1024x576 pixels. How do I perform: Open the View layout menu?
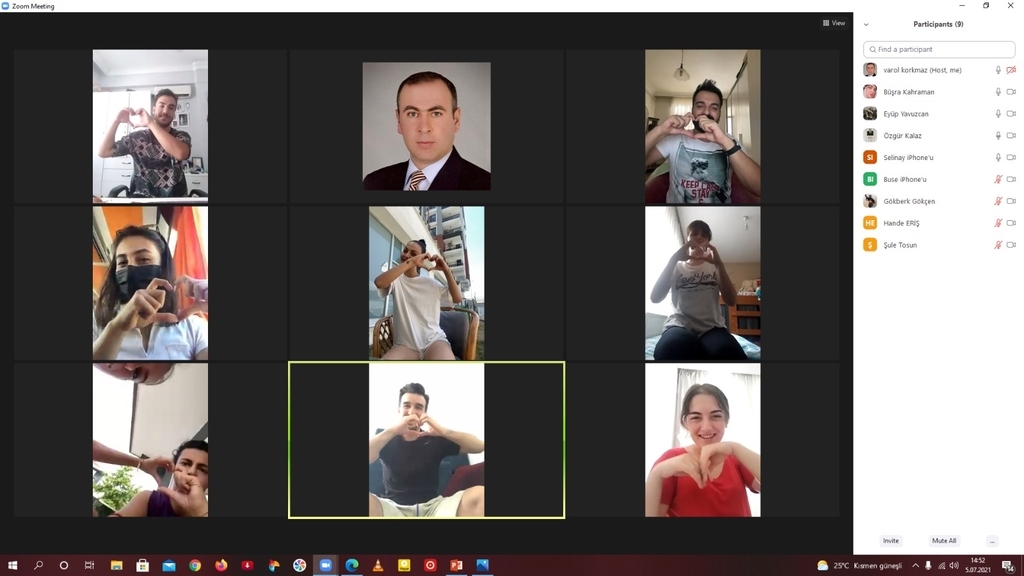[834, 23]
